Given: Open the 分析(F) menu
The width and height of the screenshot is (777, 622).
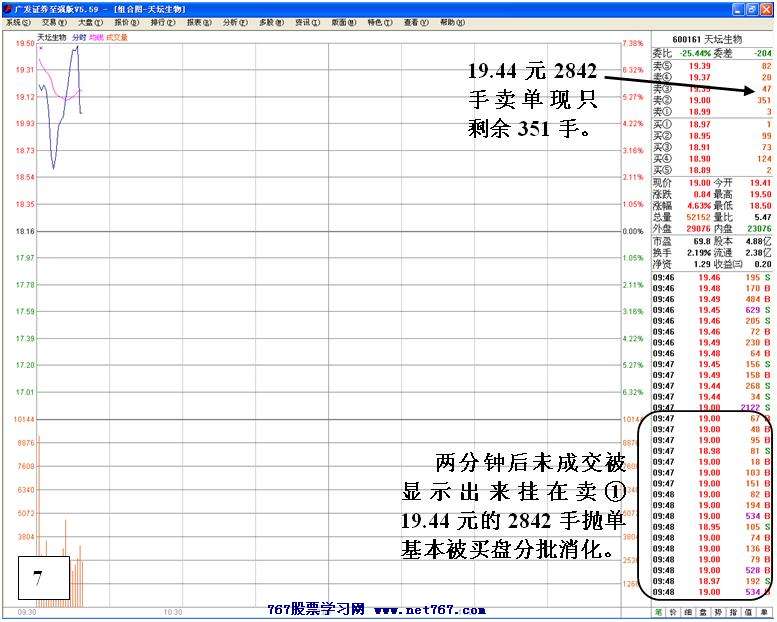Looking at the screenshot, I should point(233,22).
